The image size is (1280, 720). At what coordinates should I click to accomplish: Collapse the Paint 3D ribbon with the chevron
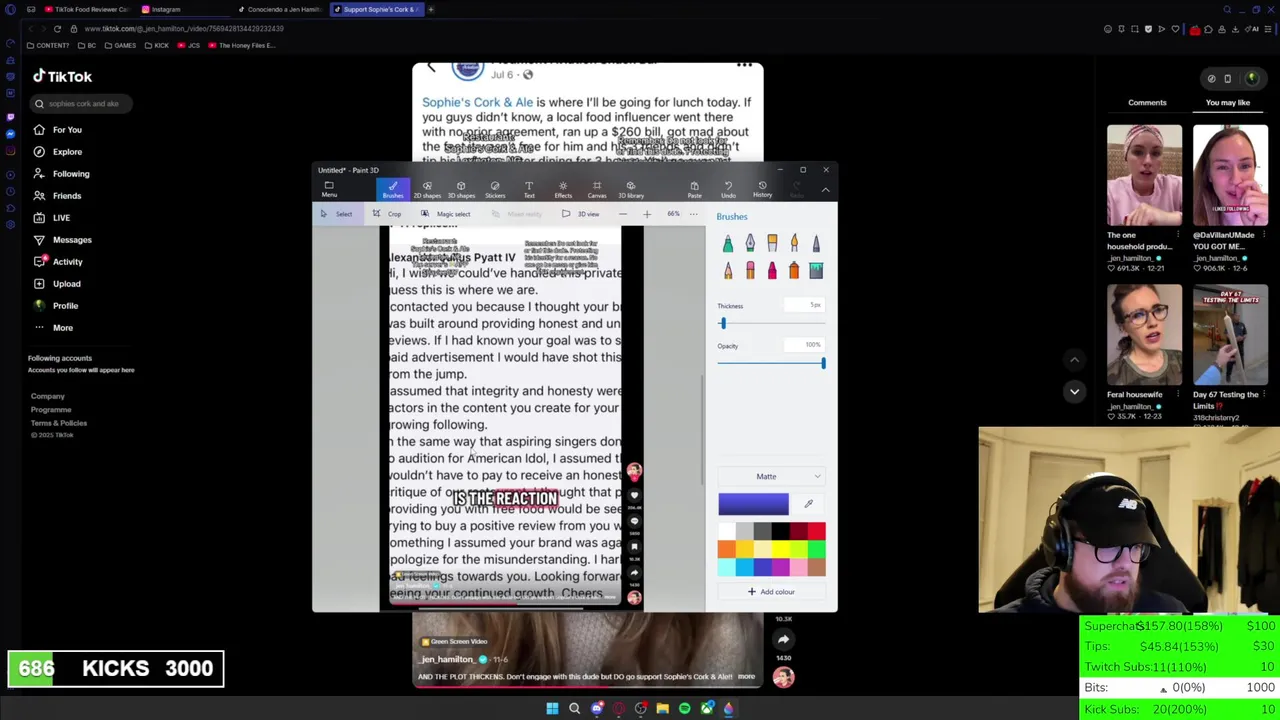click(x=825, y=190)
